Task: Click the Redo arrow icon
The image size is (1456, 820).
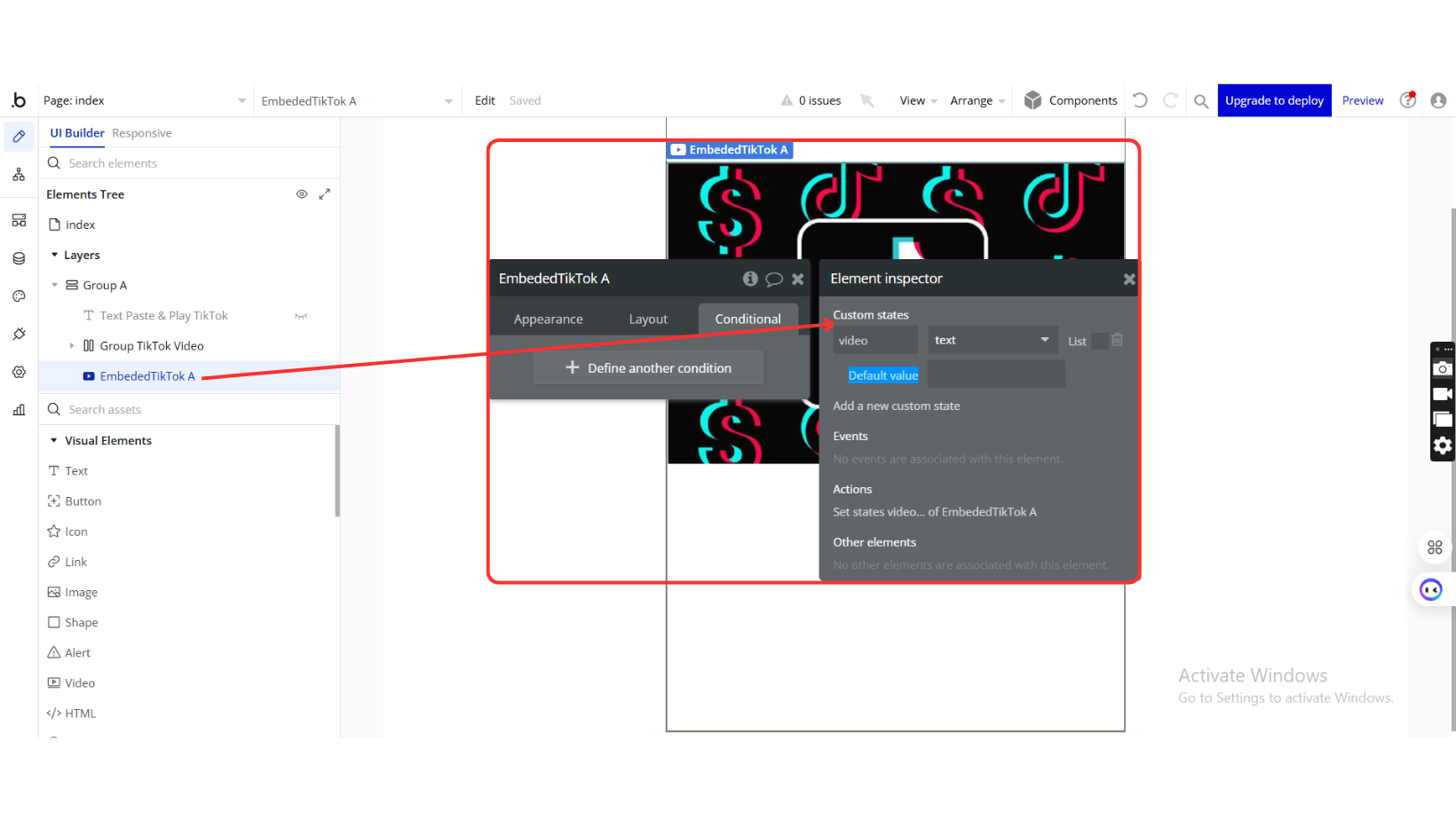Action: point(1170,100)
